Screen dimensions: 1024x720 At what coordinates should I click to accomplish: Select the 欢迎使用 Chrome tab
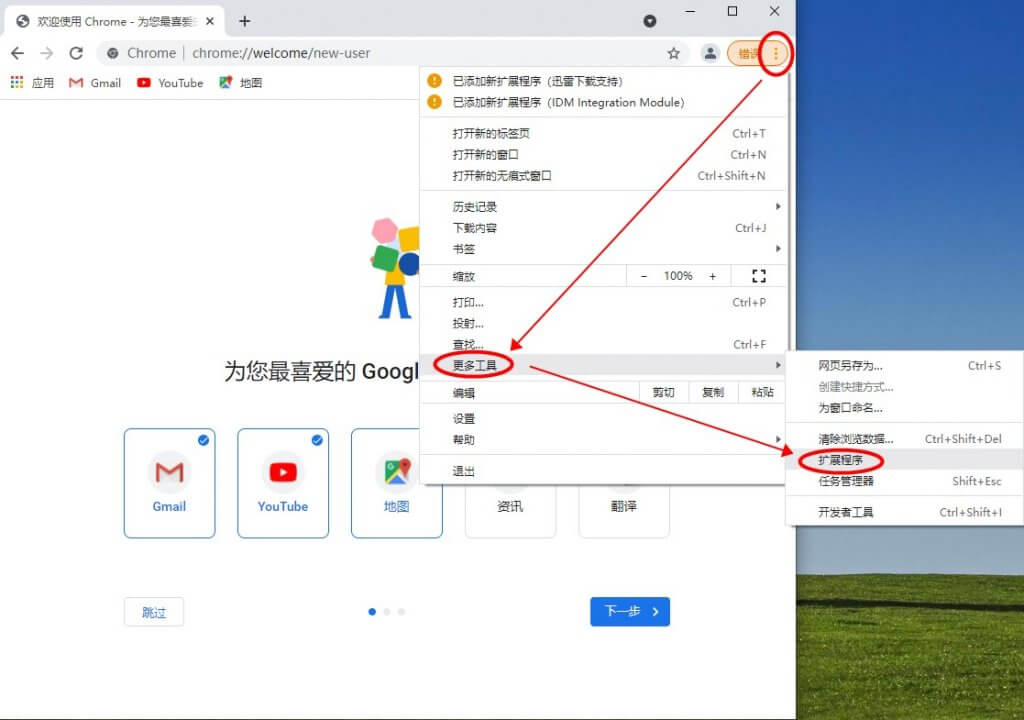115,21
